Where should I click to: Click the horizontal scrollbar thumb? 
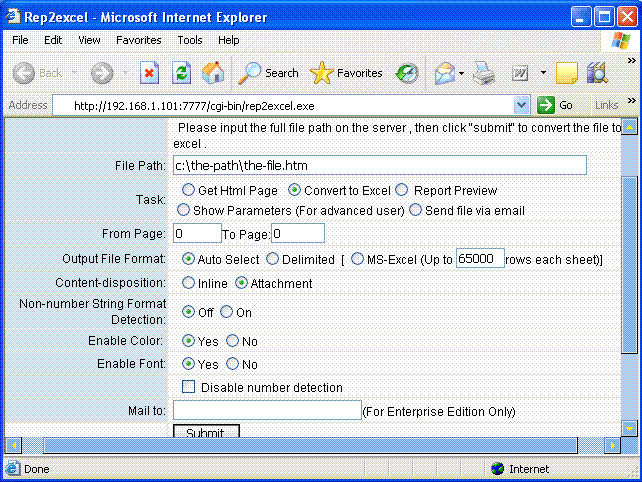click(310, 445)
